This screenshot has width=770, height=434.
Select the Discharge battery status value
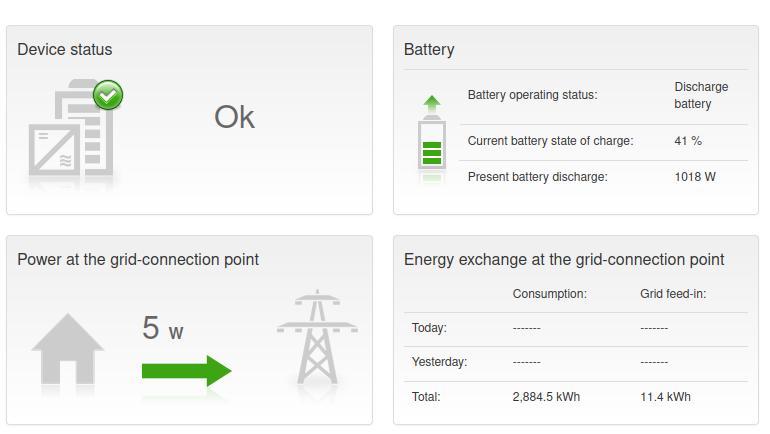(701, 95)
